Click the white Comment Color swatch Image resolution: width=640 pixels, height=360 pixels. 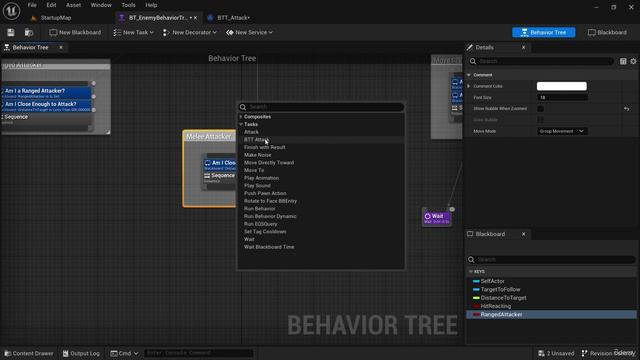[x=562, y=86]
